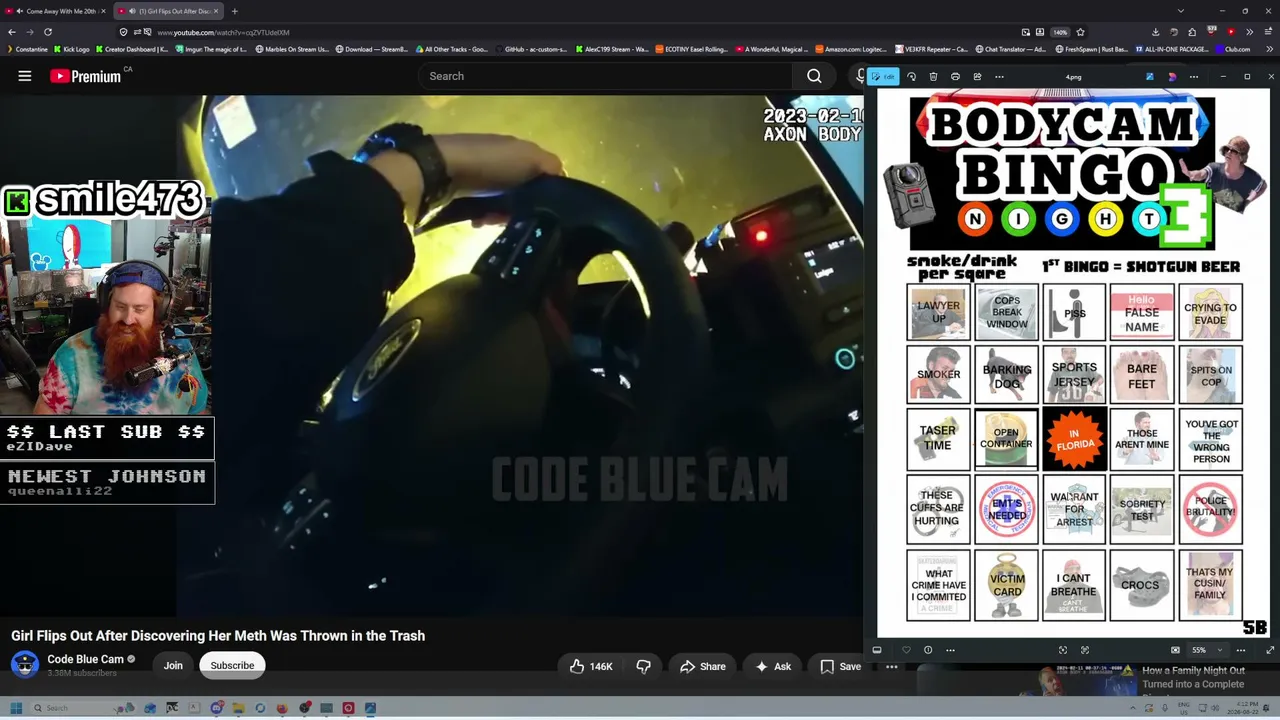Open Creator Dashboard bookmark
Screen dimensions: 1280x720
click(131, 49)
